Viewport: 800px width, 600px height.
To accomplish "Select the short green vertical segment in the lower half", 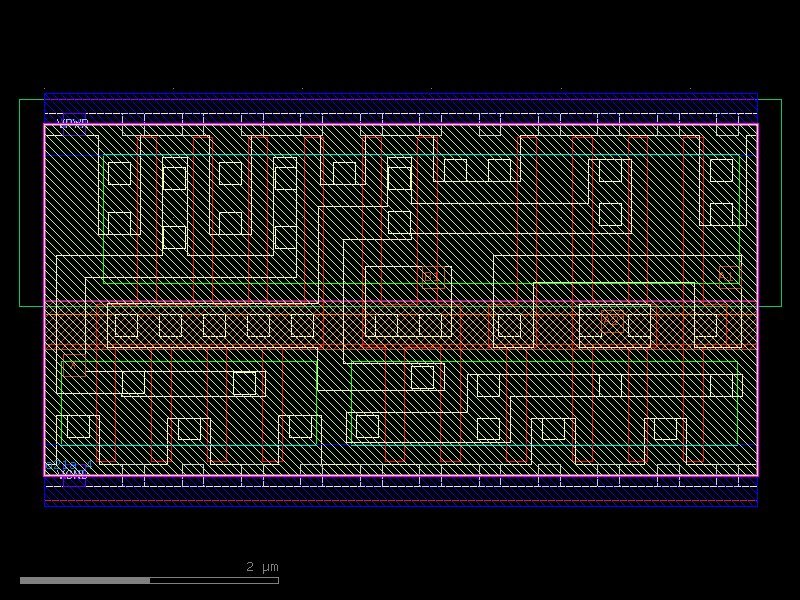I will [x=316, y=400].
